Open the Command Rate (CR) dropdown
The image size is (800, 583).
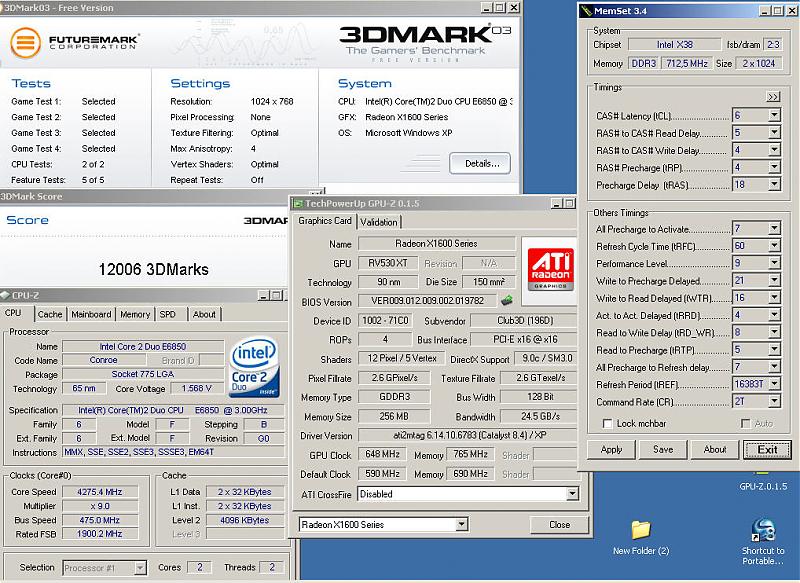click(x=774, y=401)
